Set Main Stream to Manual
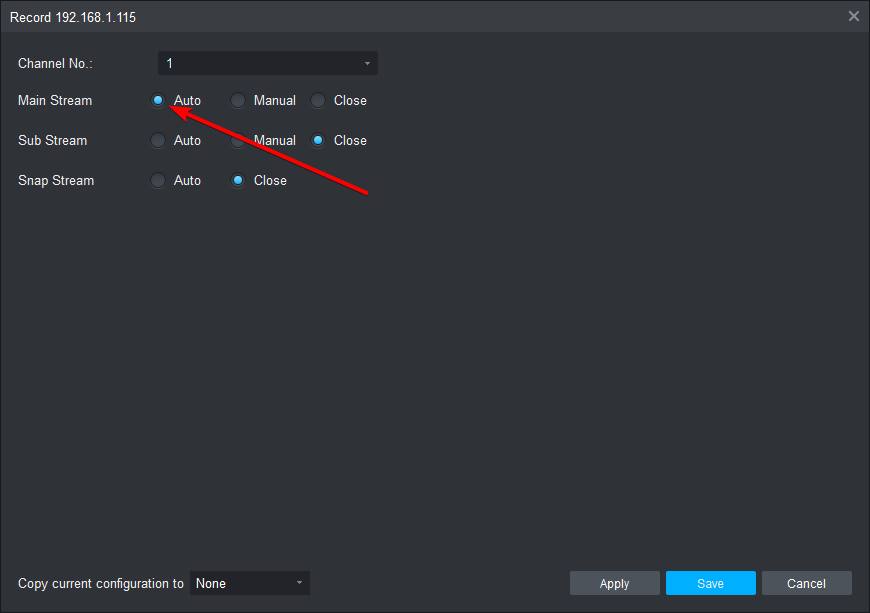This screenshot has height=613, width=870. coord(238,100)
